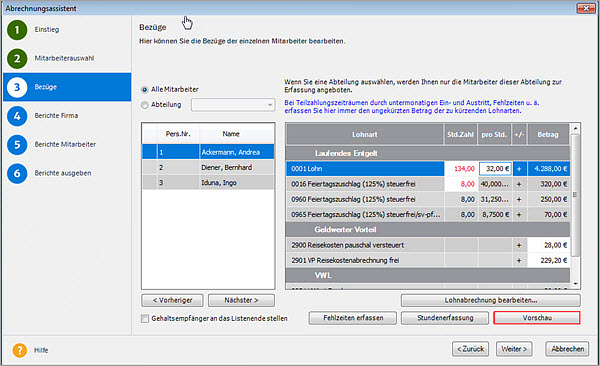
Task: Click the Name column header
Action: [231, 134]
